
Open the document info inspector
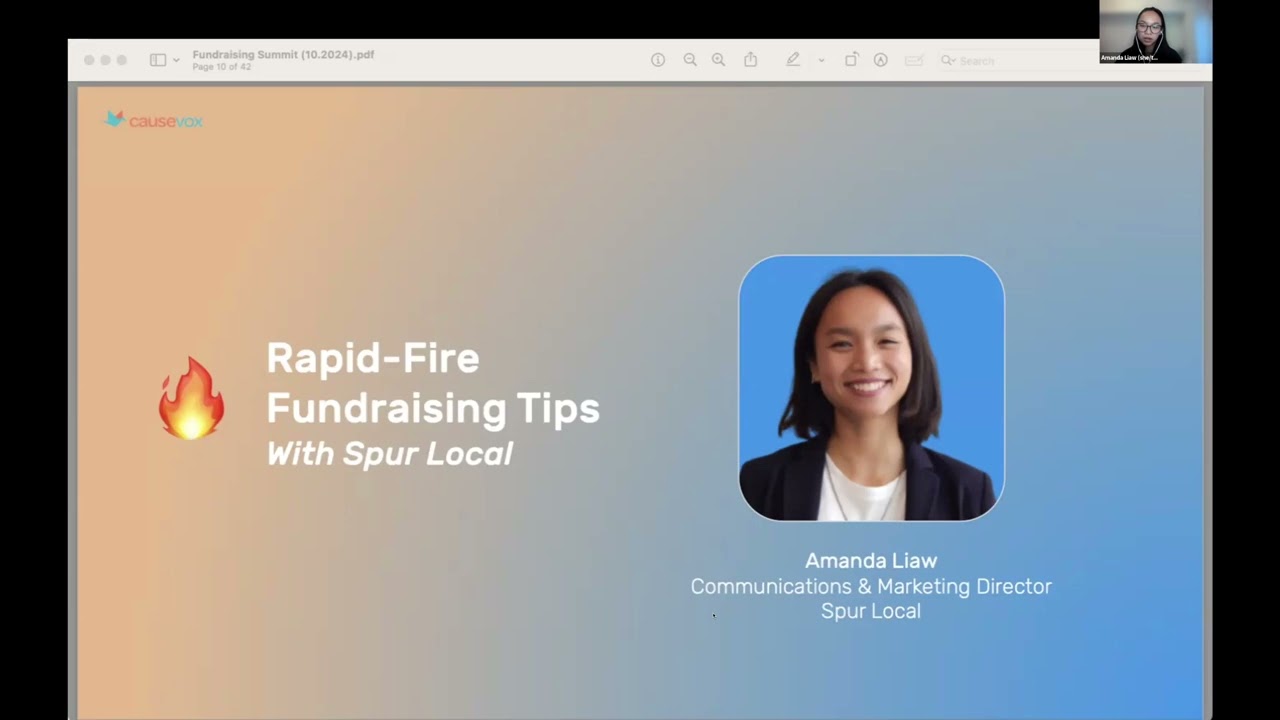tap(658, 60)
